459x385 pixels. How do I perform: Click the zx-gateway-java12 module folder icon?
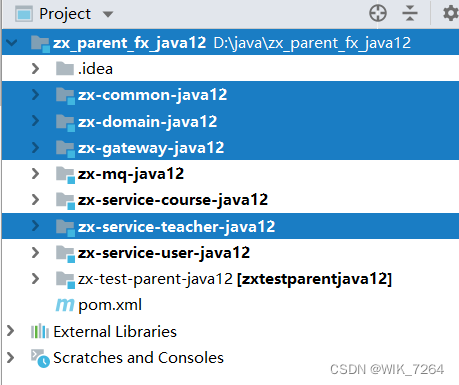pyautogui.click(x=65, y=149)
